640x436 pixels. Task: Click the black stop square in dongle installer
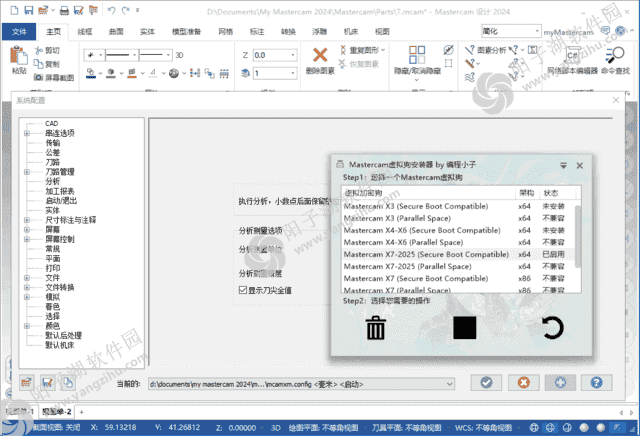pyautogui.click(x=464, y=328)
